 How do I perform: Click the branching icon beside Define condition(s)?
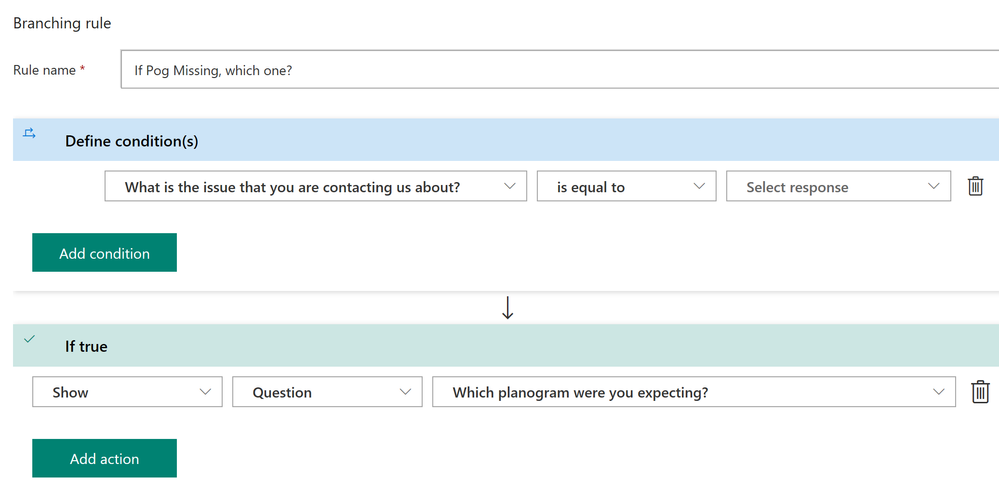30,134
